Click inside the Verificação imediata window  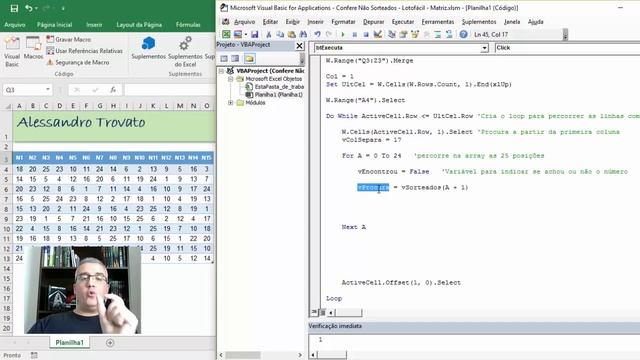click(473, 343)
